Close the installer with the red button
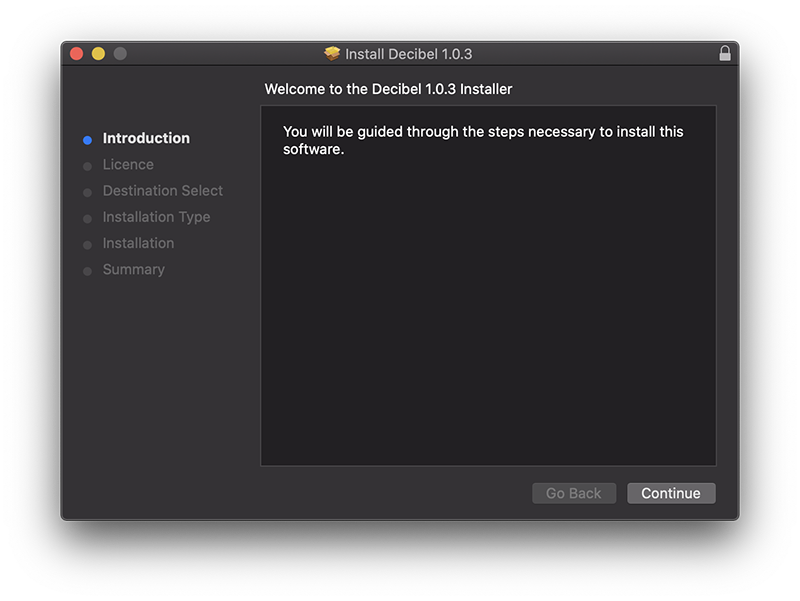Image resolution: width=800 pixels, height=601 pixels. pos(77,54)
